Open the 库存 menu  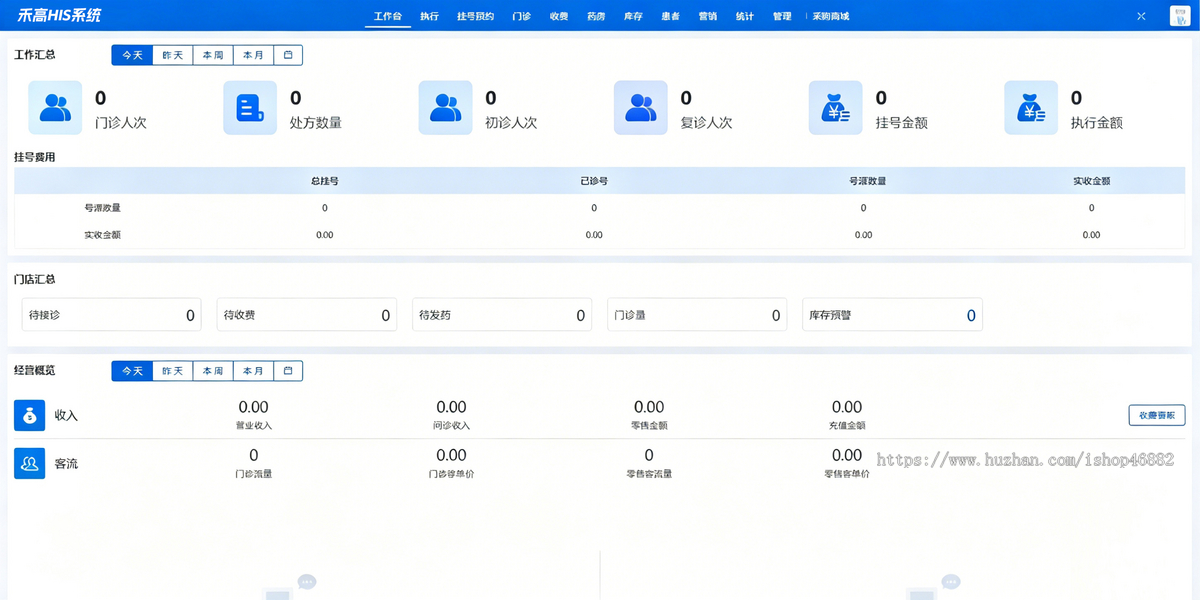coord(633,16)
